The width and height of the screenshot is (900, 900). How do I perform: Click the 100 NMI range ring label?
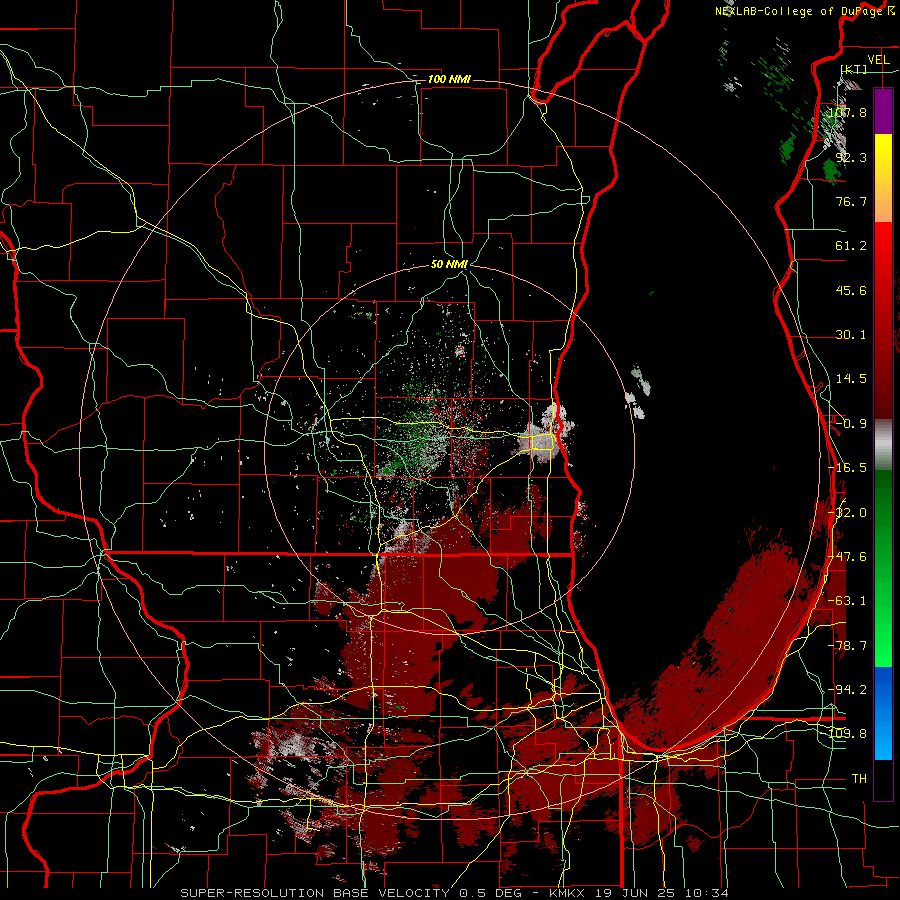click(x=449, y=79)
